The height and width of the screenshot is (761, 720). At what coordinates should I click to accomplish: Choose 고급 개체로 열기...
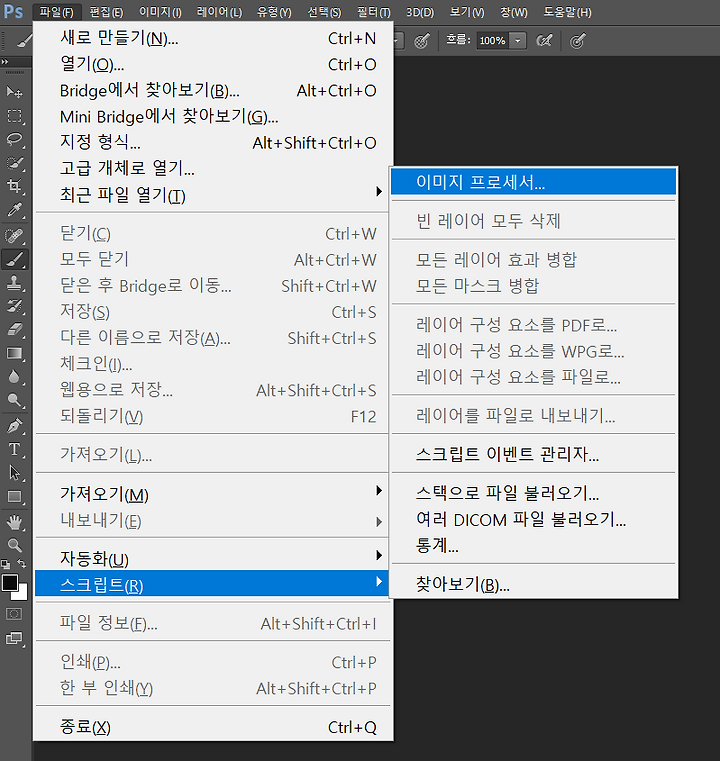point(213,169)
